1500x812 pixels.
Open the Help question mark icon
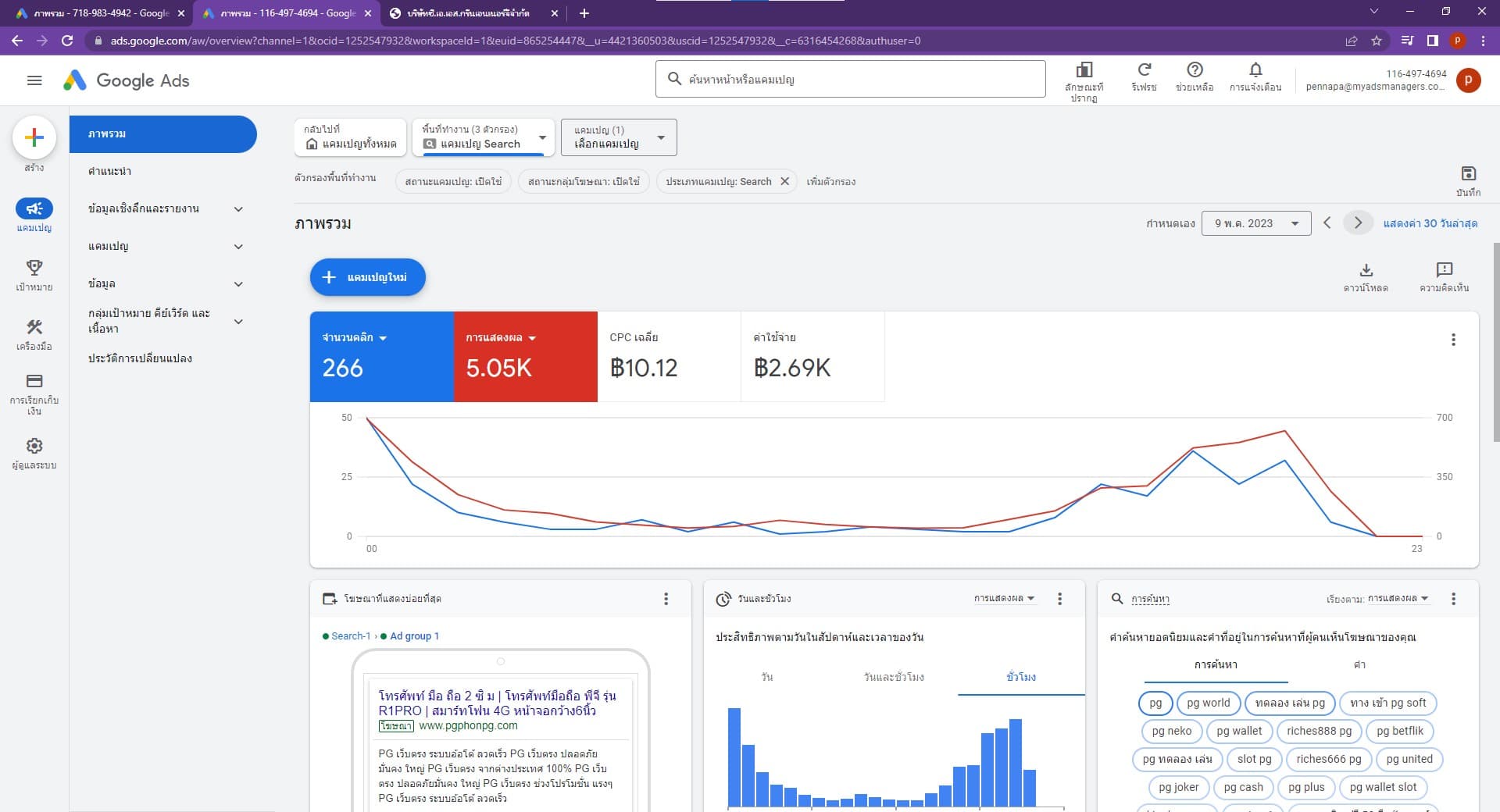[1195, 70]
